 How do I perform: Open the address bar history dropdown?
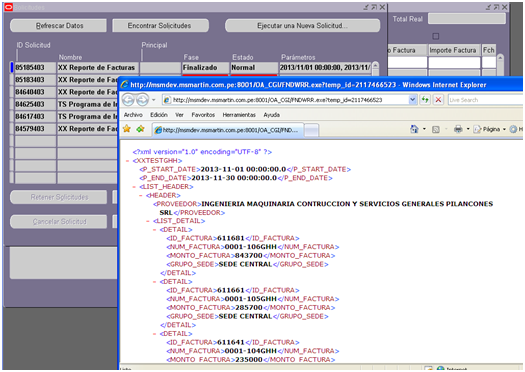[x=412, y=99]
